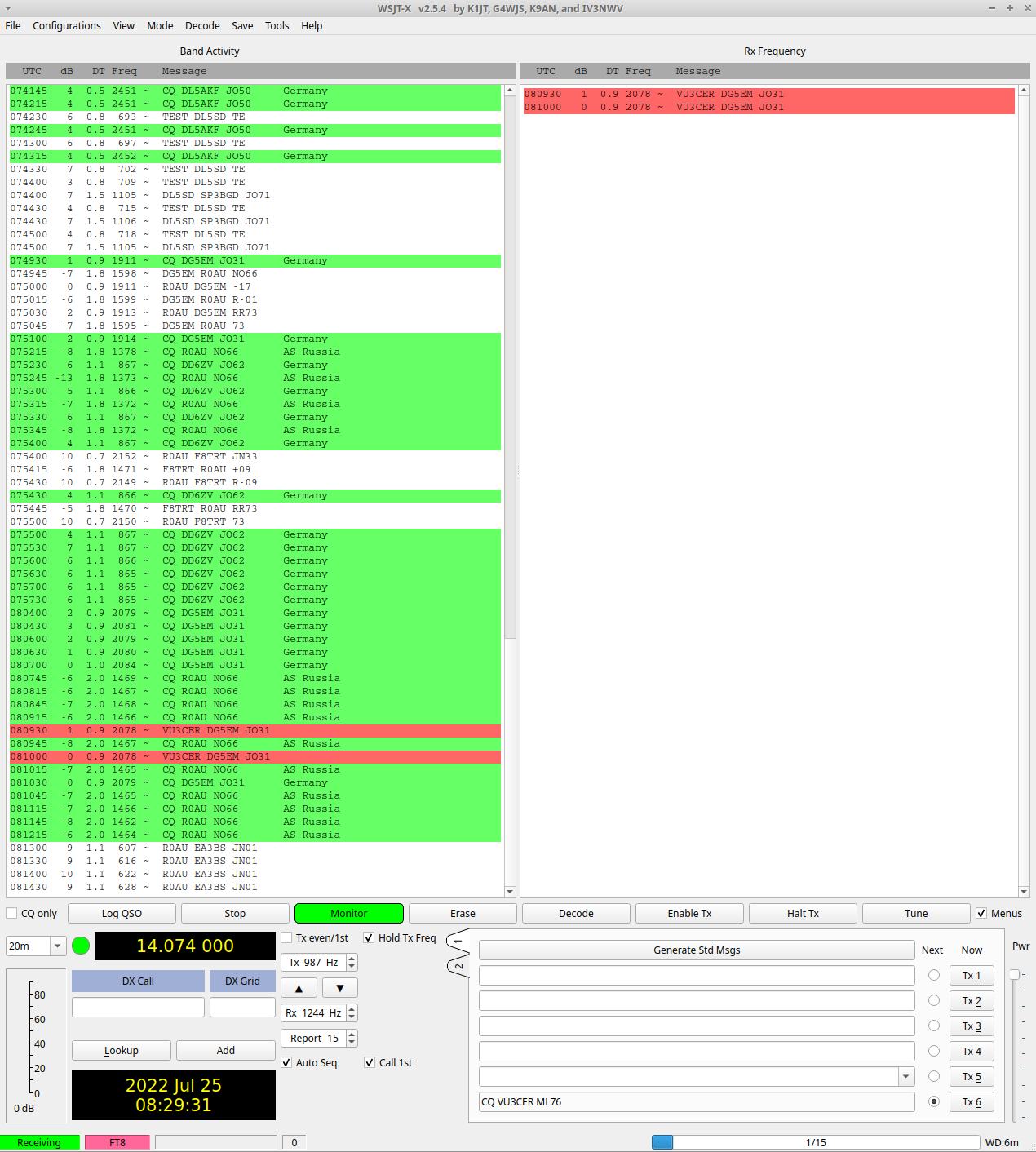1036x1152 pixels.
Task: Open the 20m band dropdown
Action: (x=36, y=946)
